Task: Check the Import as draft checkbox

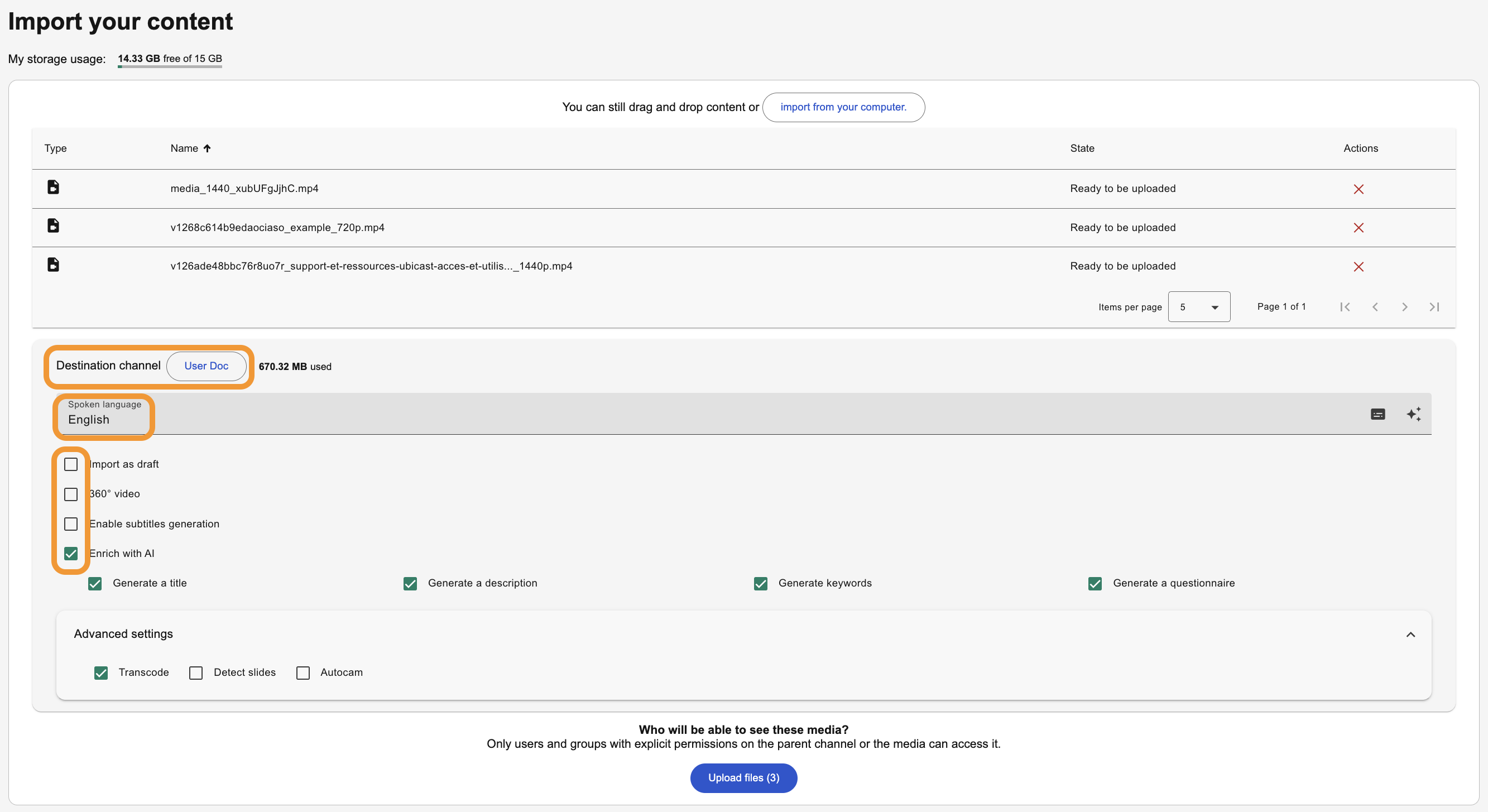Action: pos(70,464)
